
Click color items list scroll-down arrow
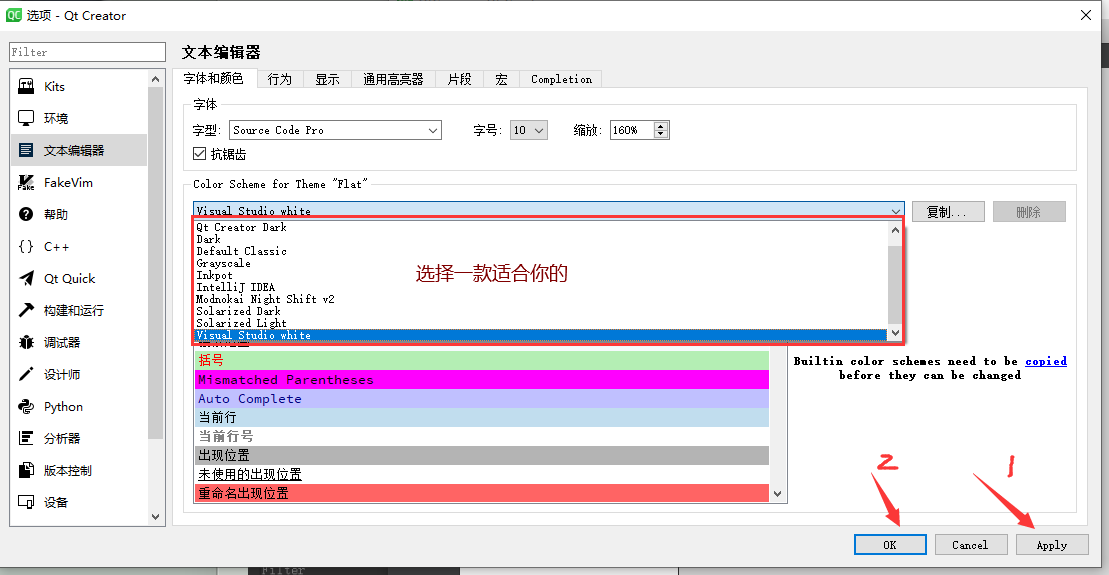point(777,494)
